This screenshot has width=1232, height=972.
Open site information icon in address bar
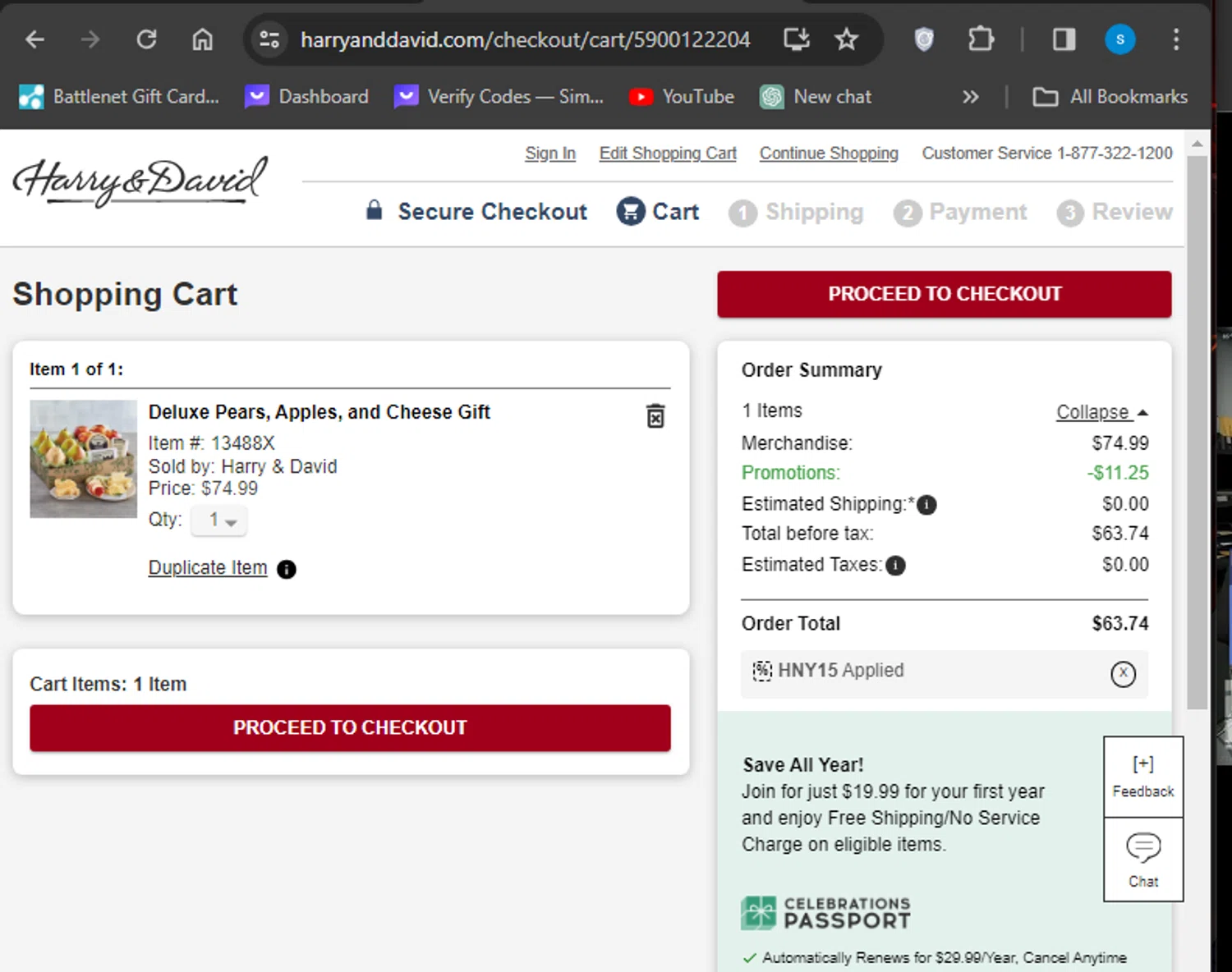269,39
